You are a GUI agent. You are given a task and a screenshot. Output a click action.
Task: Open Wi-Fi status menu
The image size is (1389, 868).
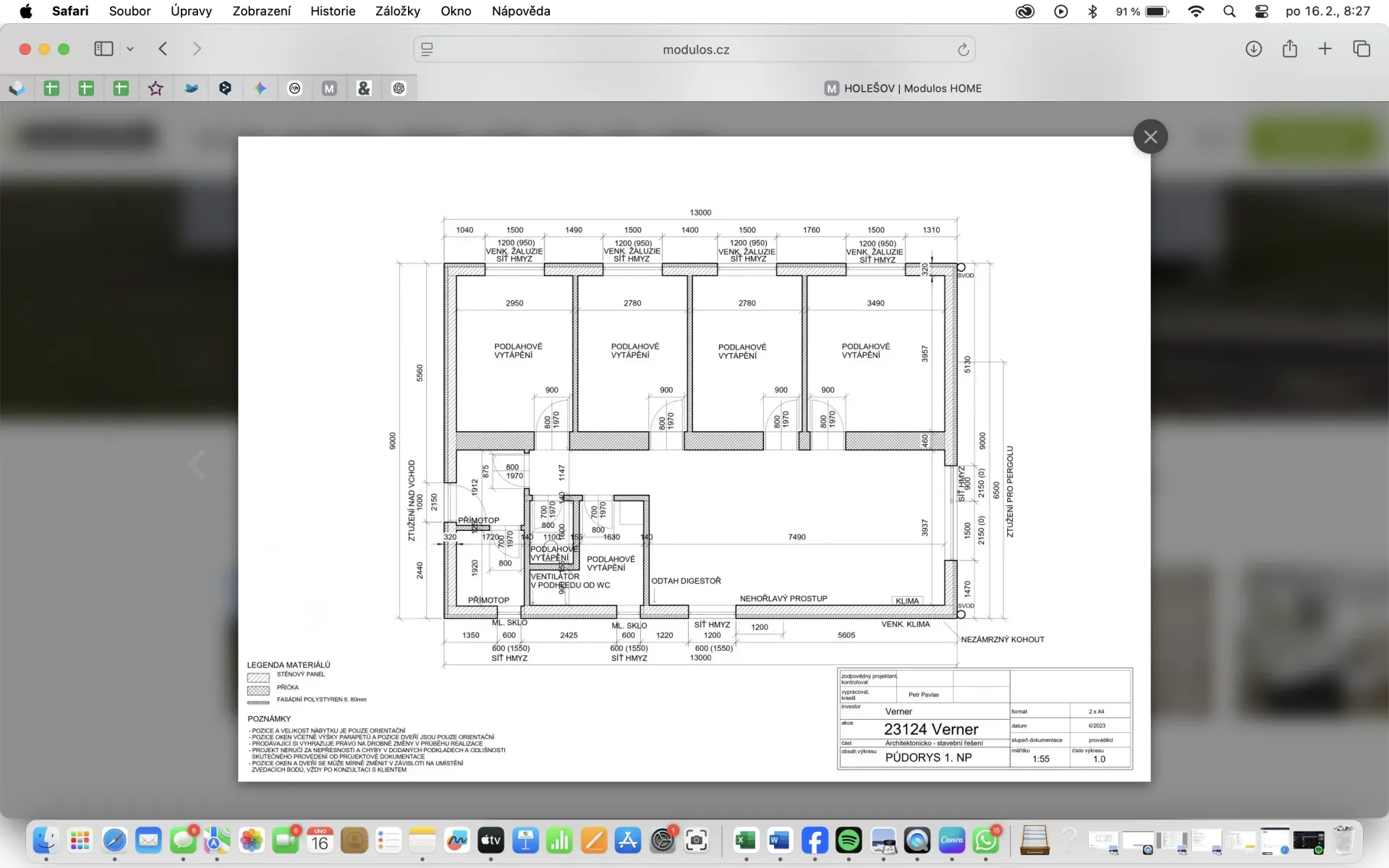1196,11
